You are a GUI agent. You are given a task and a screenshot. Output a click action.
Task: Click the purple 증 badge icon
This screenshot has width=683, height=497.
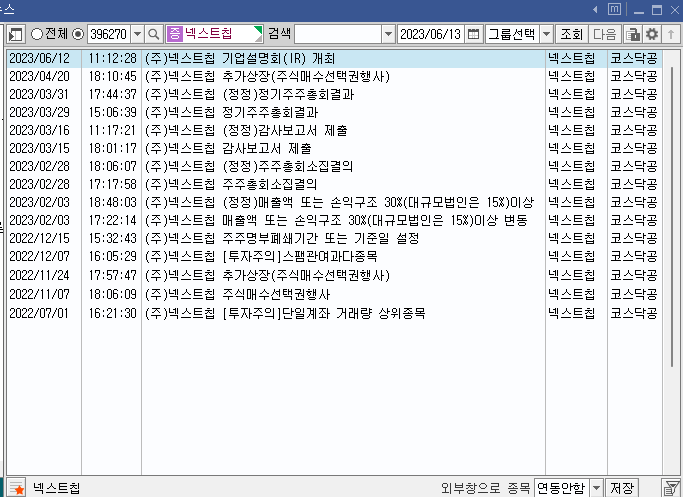[x=175, y=34]
